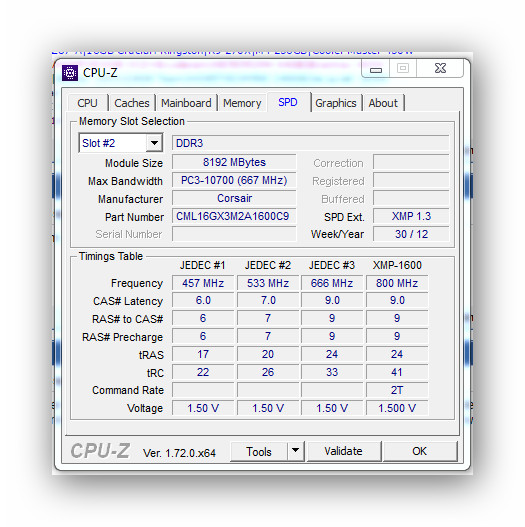Click the 2T Command Rate cell

(397, 390)
